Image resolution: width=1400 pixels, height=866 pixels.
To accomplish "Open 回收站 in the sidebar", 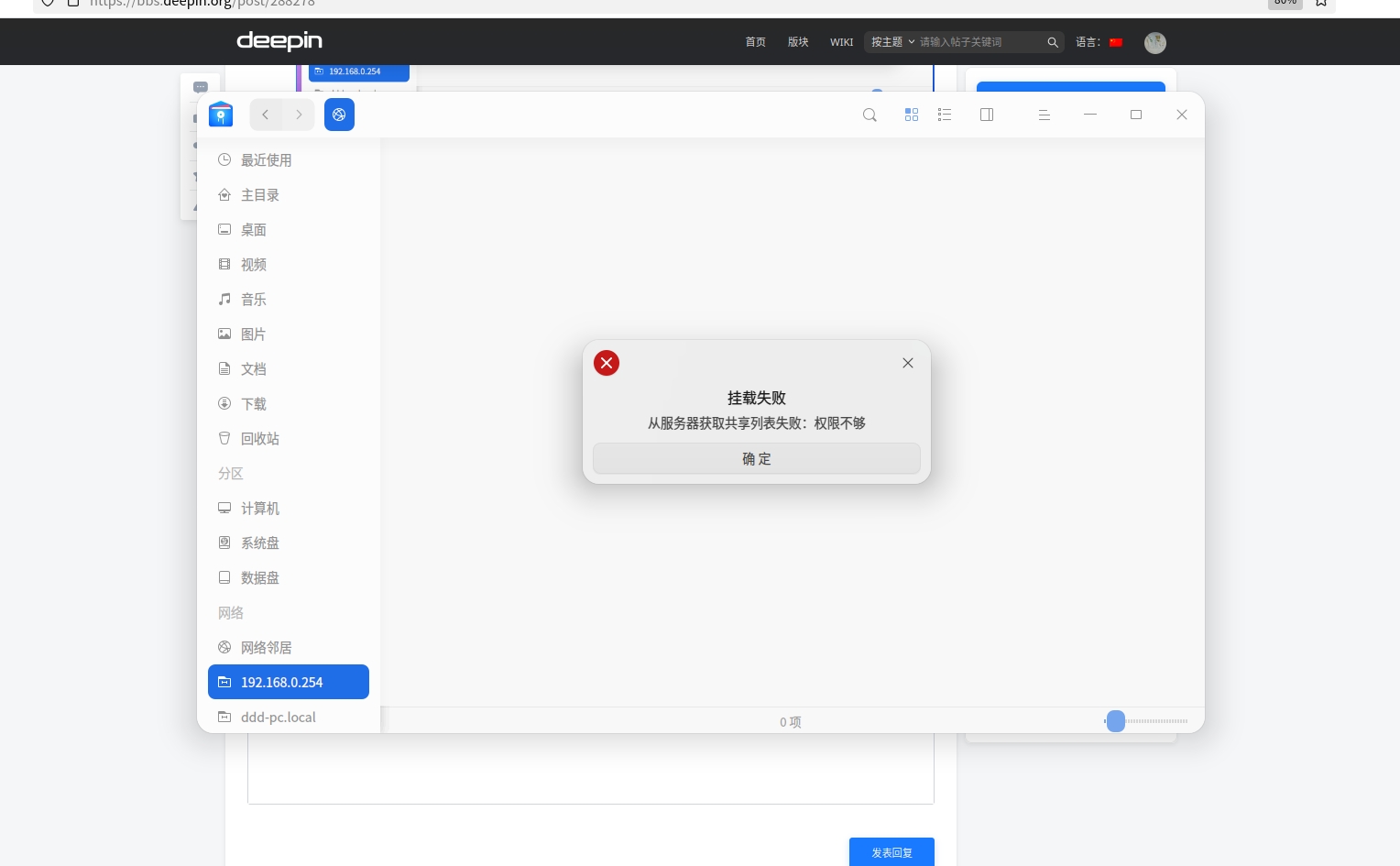I will tap(289, 439).
